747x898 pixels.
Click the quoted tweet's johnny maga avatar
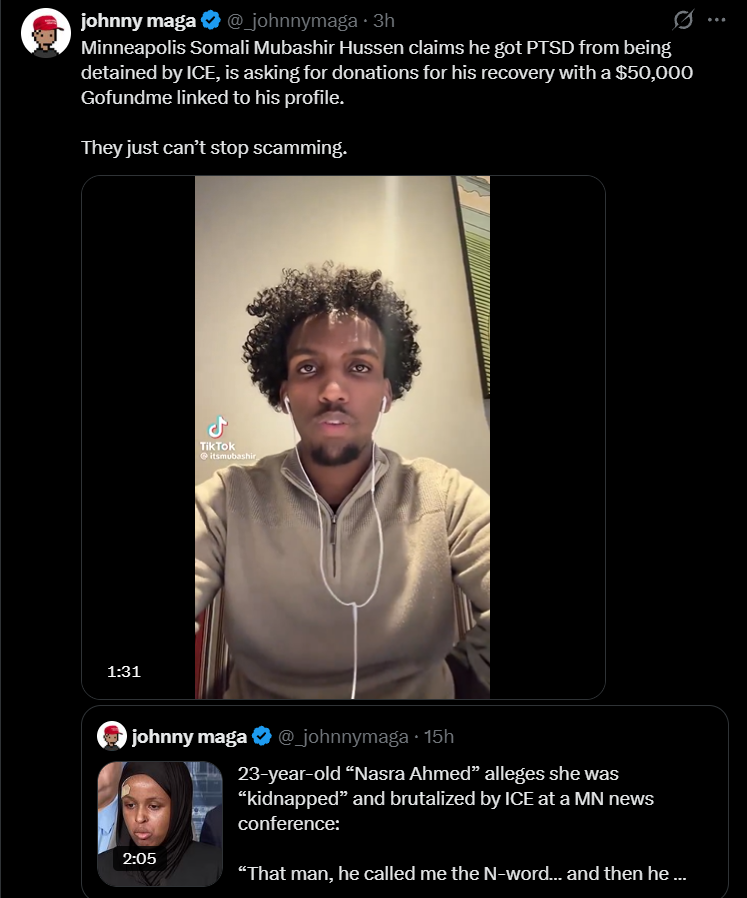[x=112, y=735]
